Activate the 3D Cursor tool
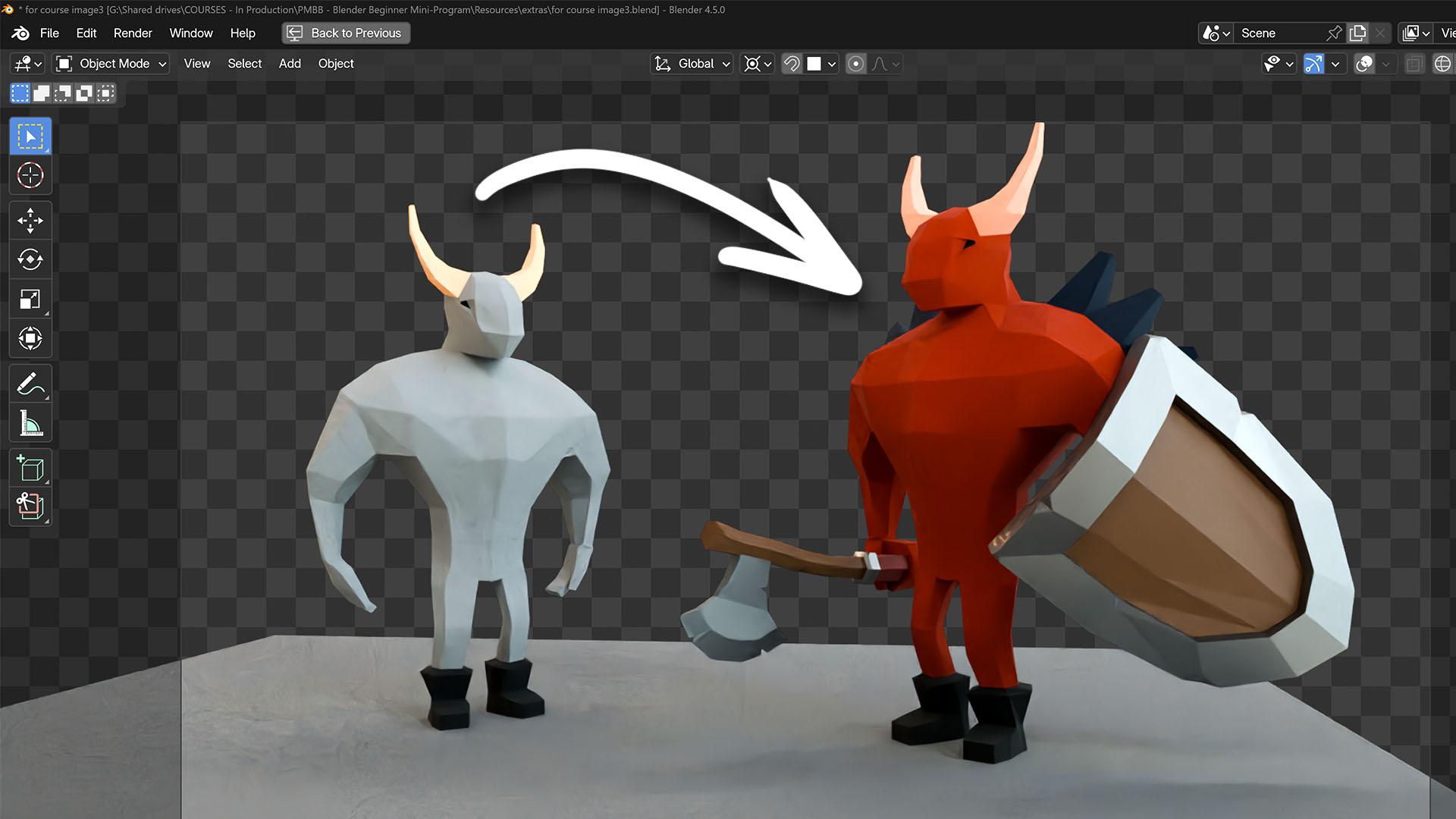The width and height of the screenshot is (1456, 819). (x=30, y=176)
